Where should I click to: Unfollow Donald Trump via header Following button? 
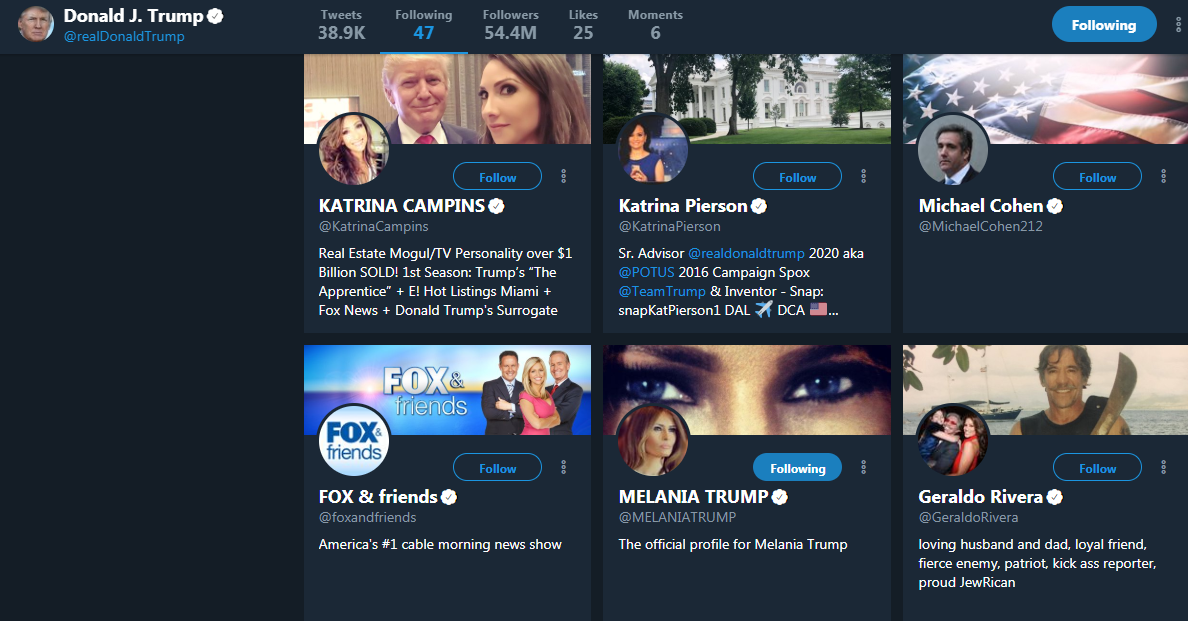pos(1104,25)
